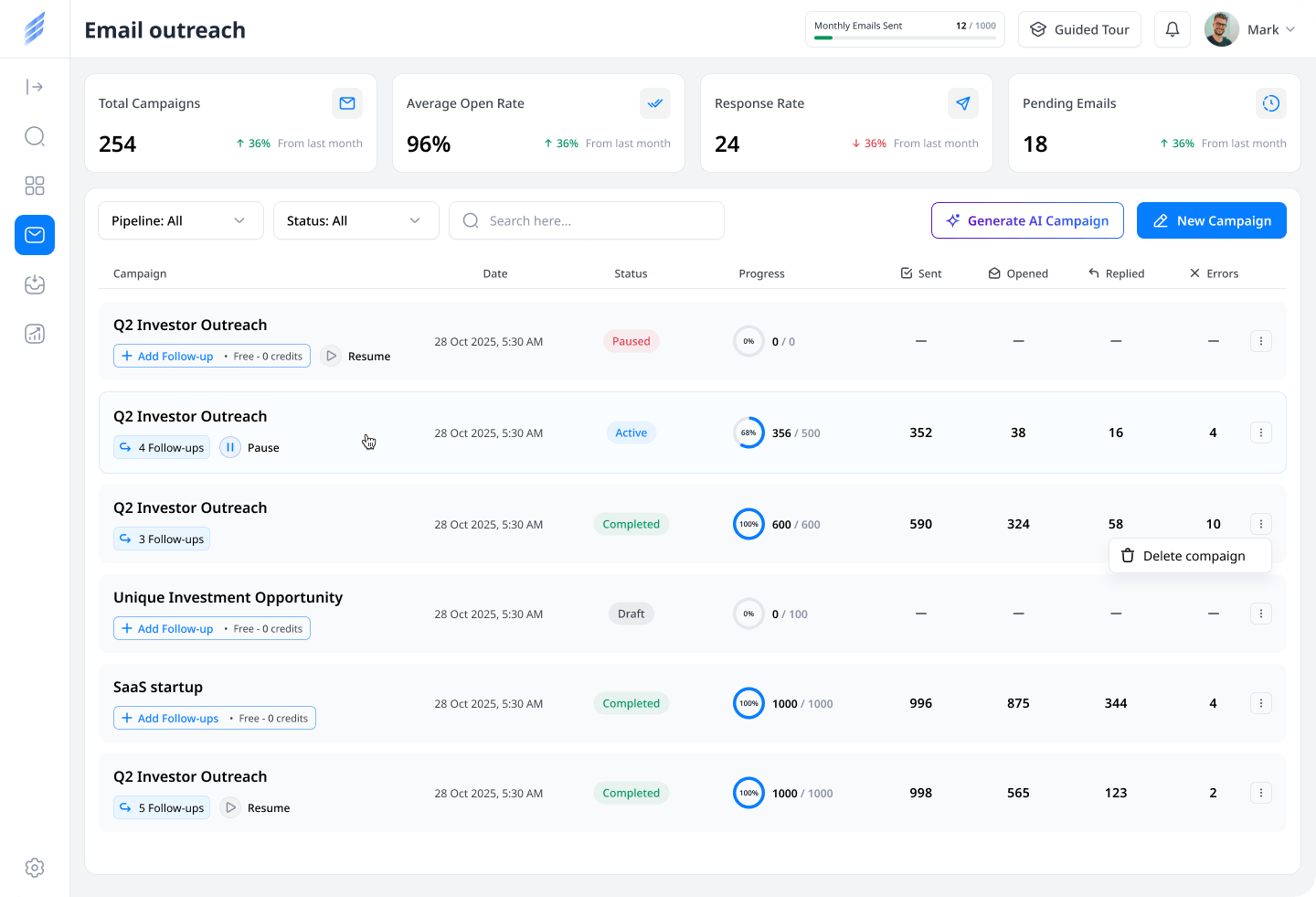
Task: Select Delete compaign from context menu
Action: pyautogui.click(x=1190, y=555)
